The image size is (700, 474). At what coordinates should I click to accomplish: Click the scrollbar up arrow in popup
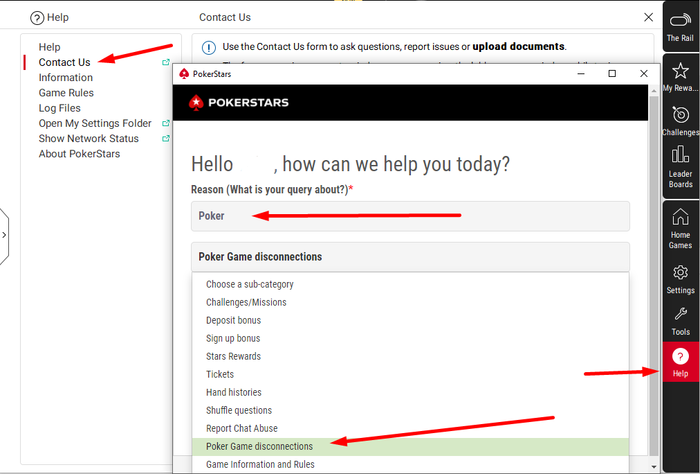654,91
